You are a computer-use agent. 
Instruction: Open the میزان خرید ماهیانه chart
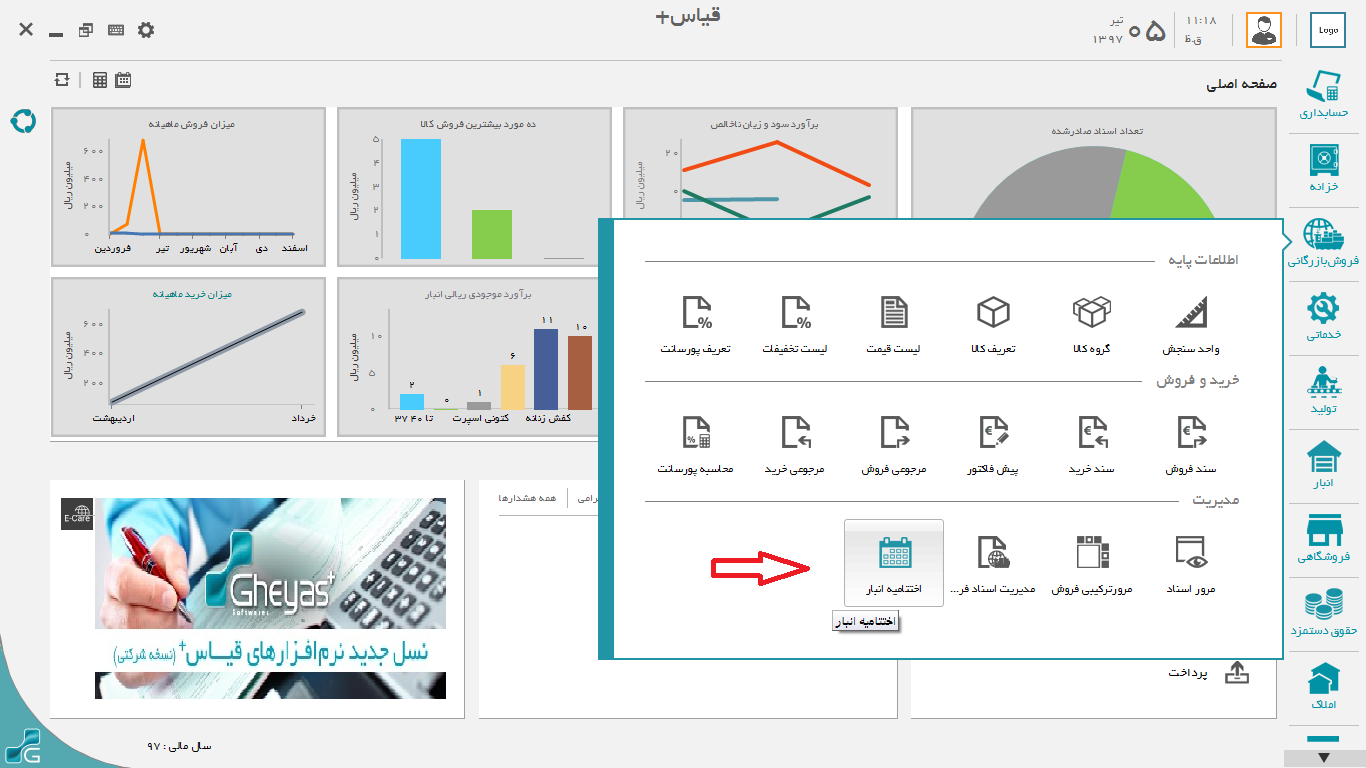click(x=188, y=357)
